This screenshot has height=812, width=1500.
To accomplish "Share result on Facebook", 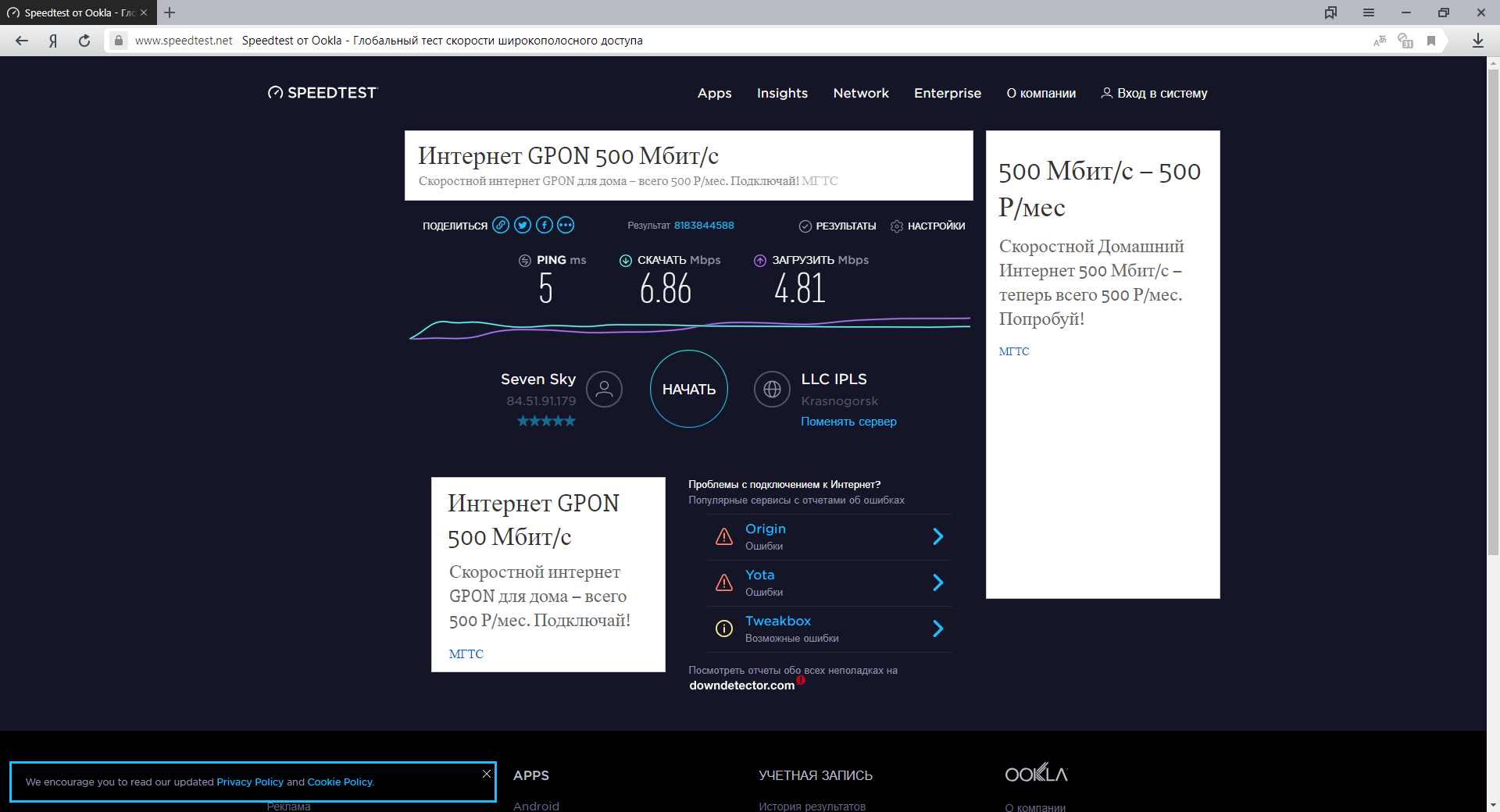I will [x=545, y=226].
